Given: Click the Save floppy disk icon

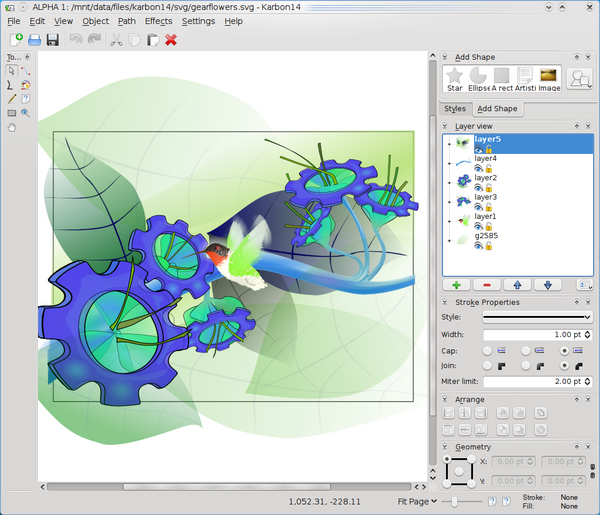Looking at the screenshot, I should [53, 40].
